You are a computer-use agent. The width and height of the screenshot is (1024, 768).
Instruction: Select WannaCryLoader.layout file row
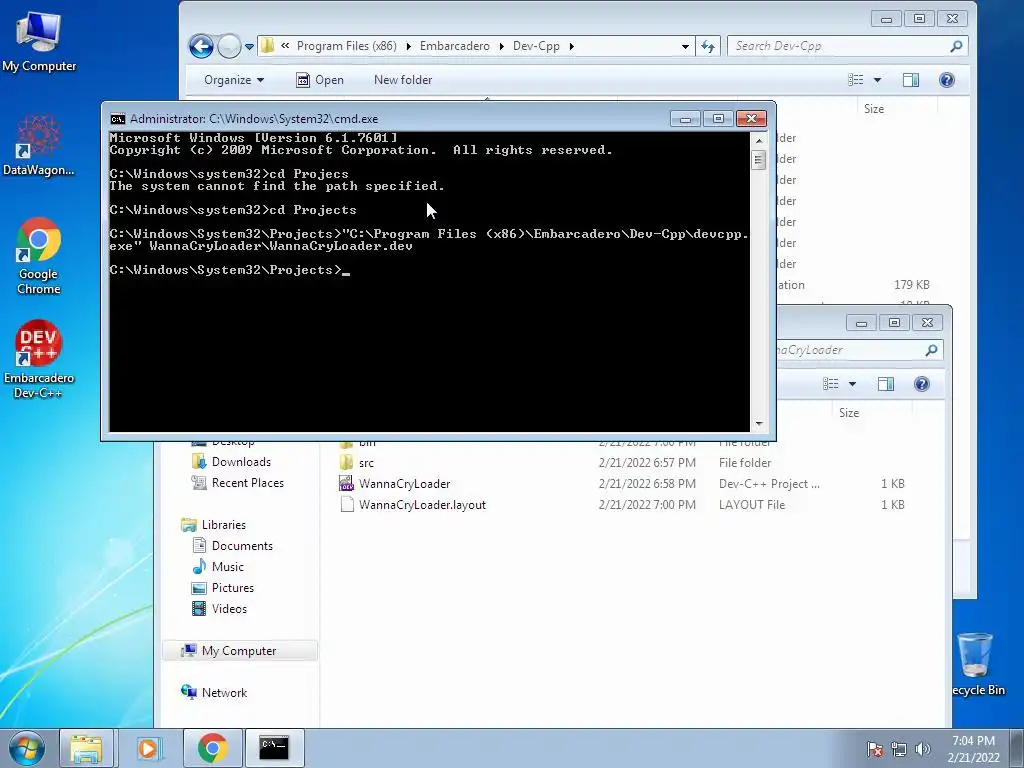click(x=620, y=505)
